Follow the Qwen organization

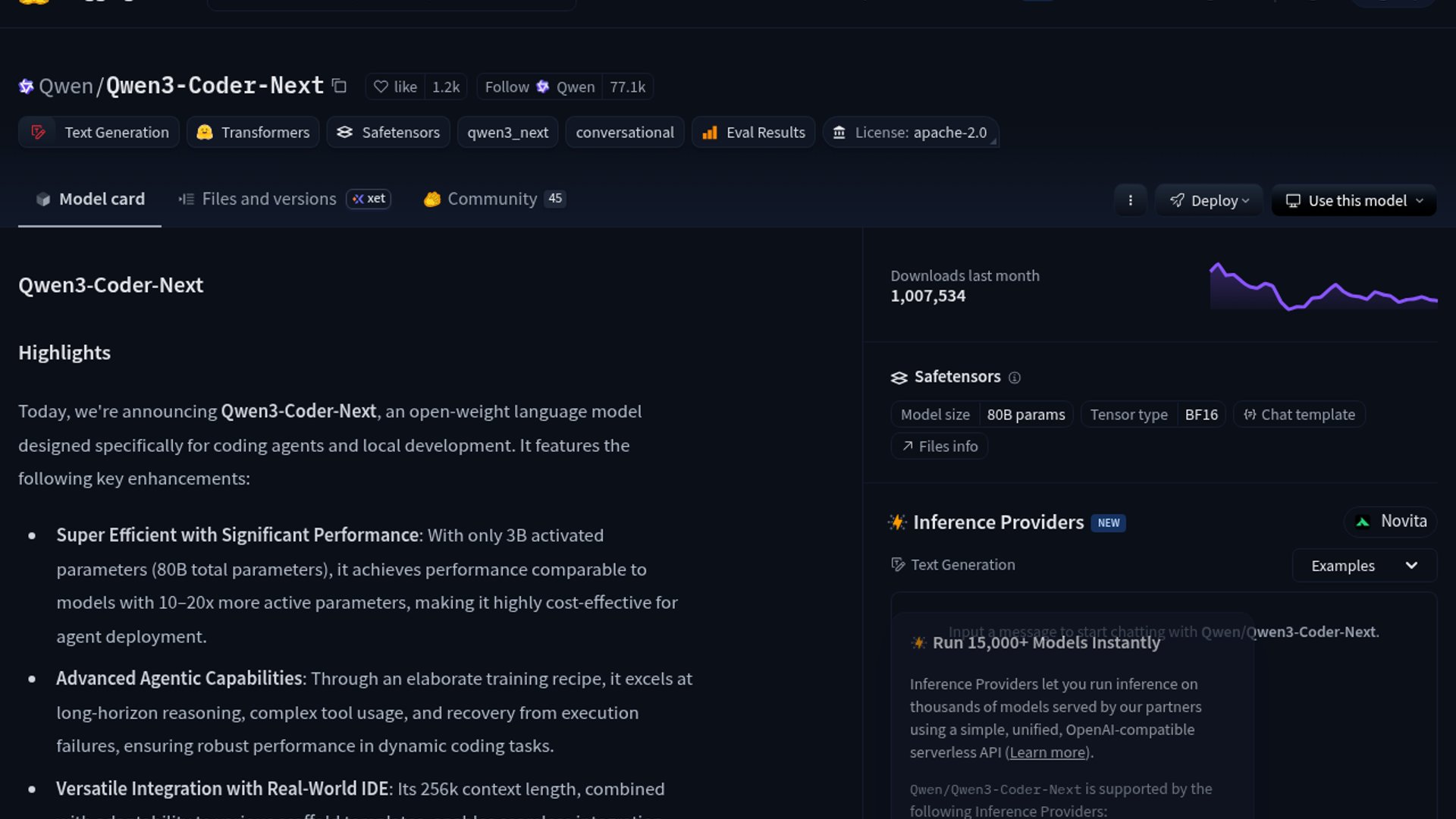(507, 86)
